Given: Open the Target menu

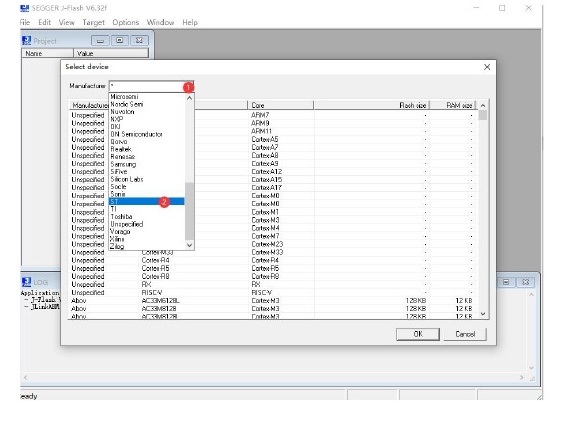Looking at the screenshot, I should (x=93, y=22).
